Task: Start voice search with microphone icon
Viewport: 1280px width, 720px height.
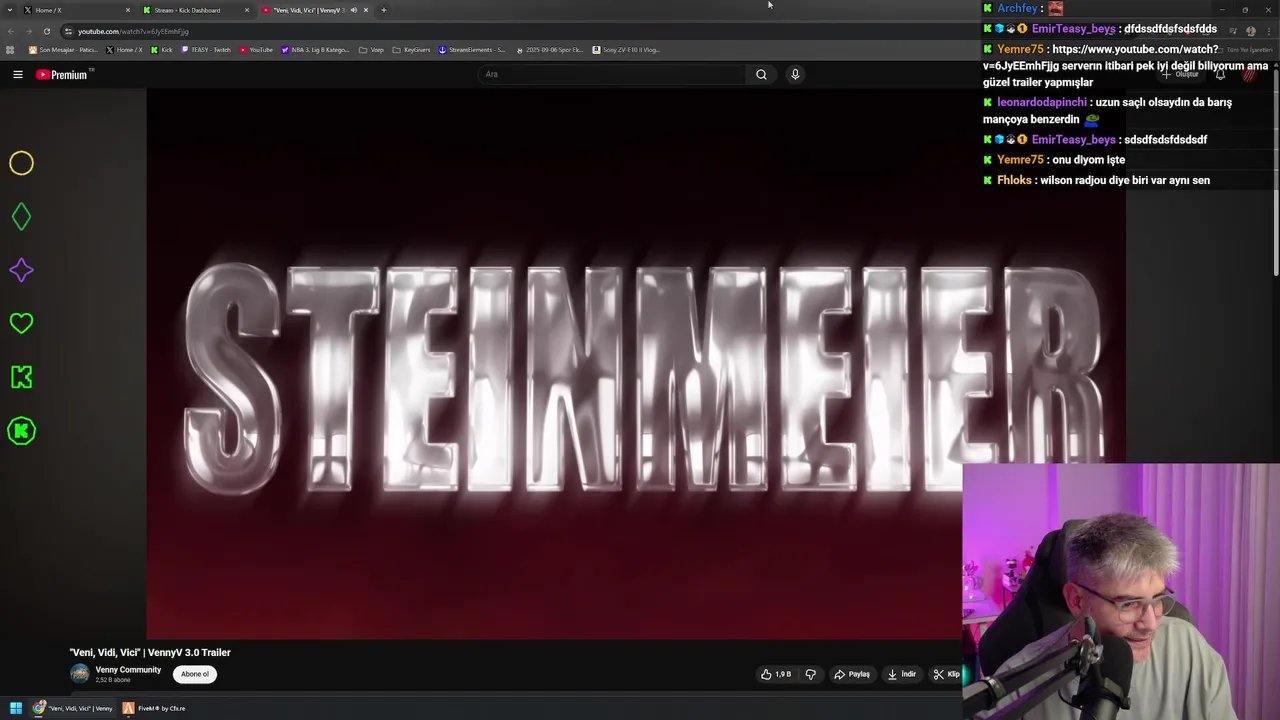Action: click(795, 74)
